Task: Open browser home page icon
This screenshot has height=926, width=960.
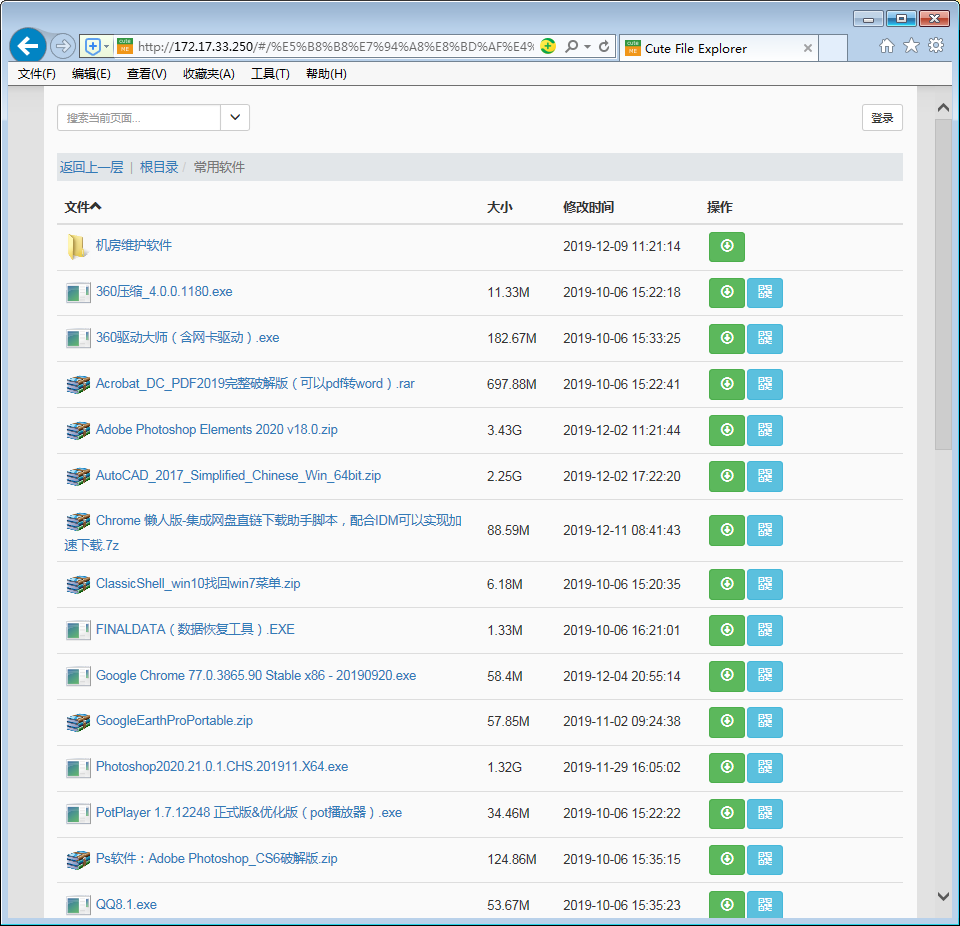Action: click(886, 46)
